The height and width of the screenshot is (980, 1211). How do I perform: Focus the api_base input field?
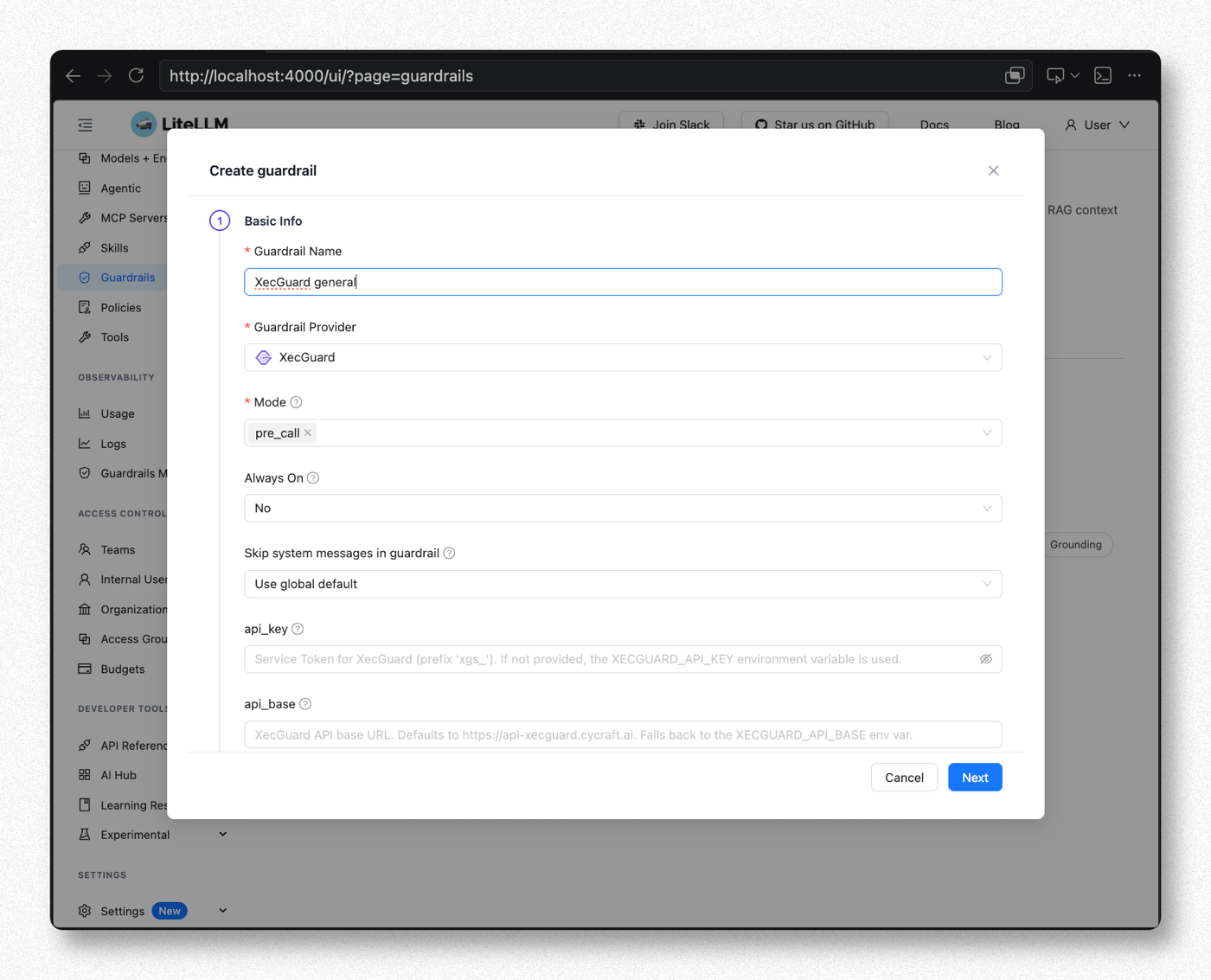point(623,735)
